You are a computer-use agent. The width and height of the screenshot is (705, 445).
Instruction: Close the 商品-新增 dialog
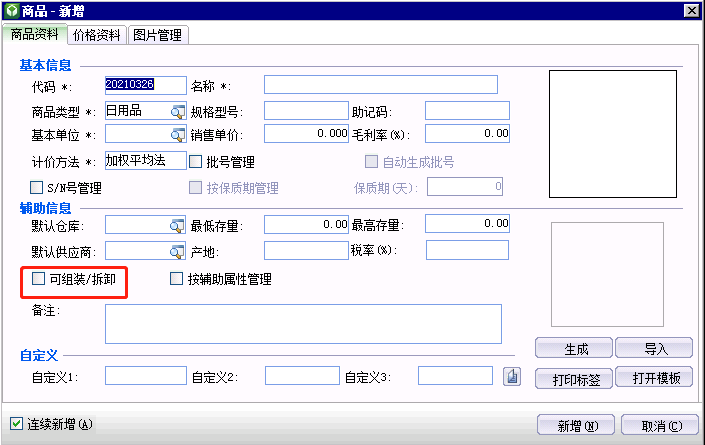click(x=691, y=10)
